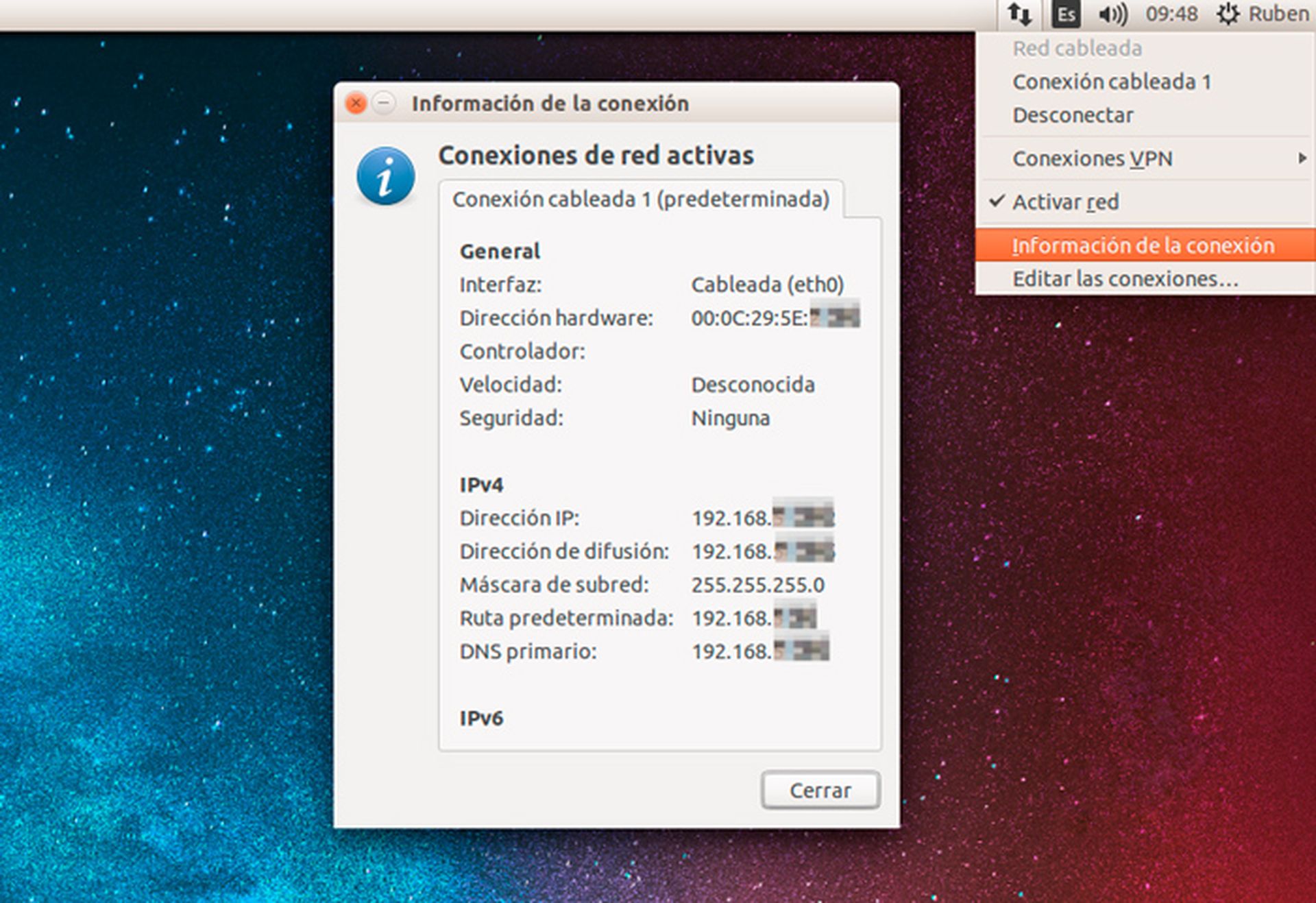Click the grayed "Red cableada" section header
Viewport: 1316px width, 903px height.
point(1077,48)
